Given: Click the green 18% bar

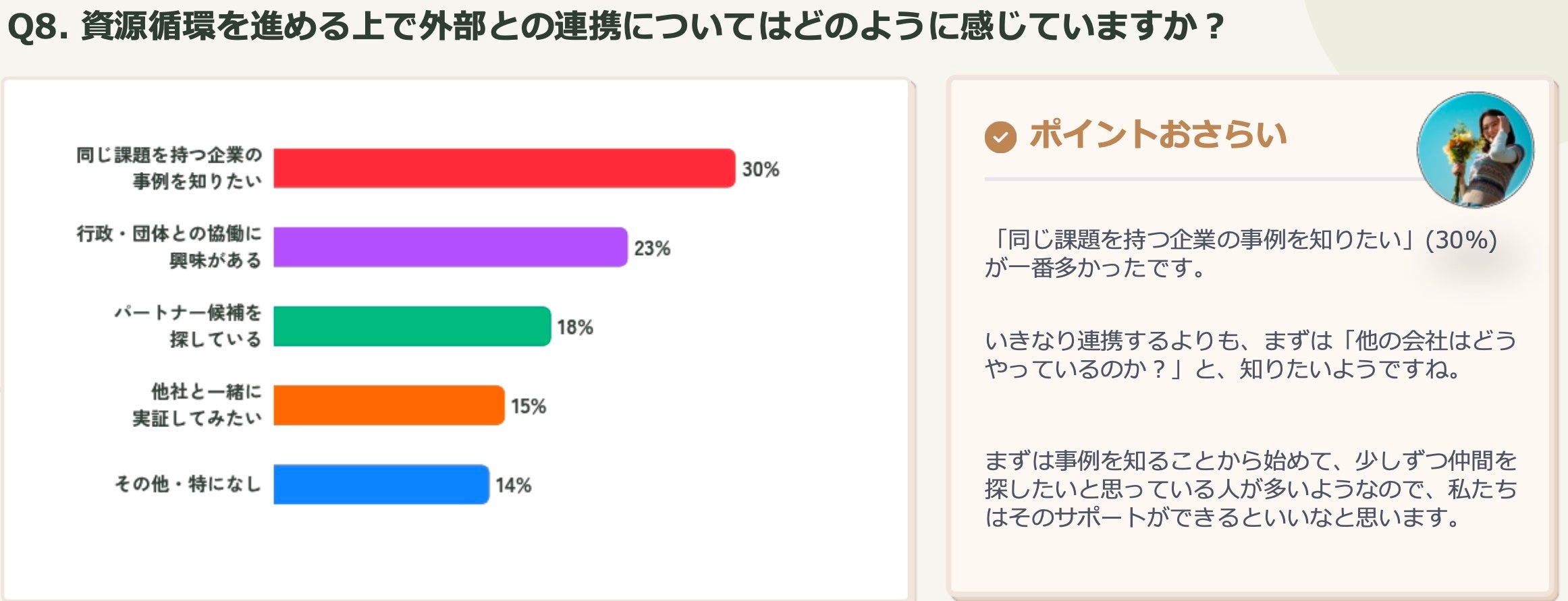Looking at the screenshot, I should click(x=412, y=326).
